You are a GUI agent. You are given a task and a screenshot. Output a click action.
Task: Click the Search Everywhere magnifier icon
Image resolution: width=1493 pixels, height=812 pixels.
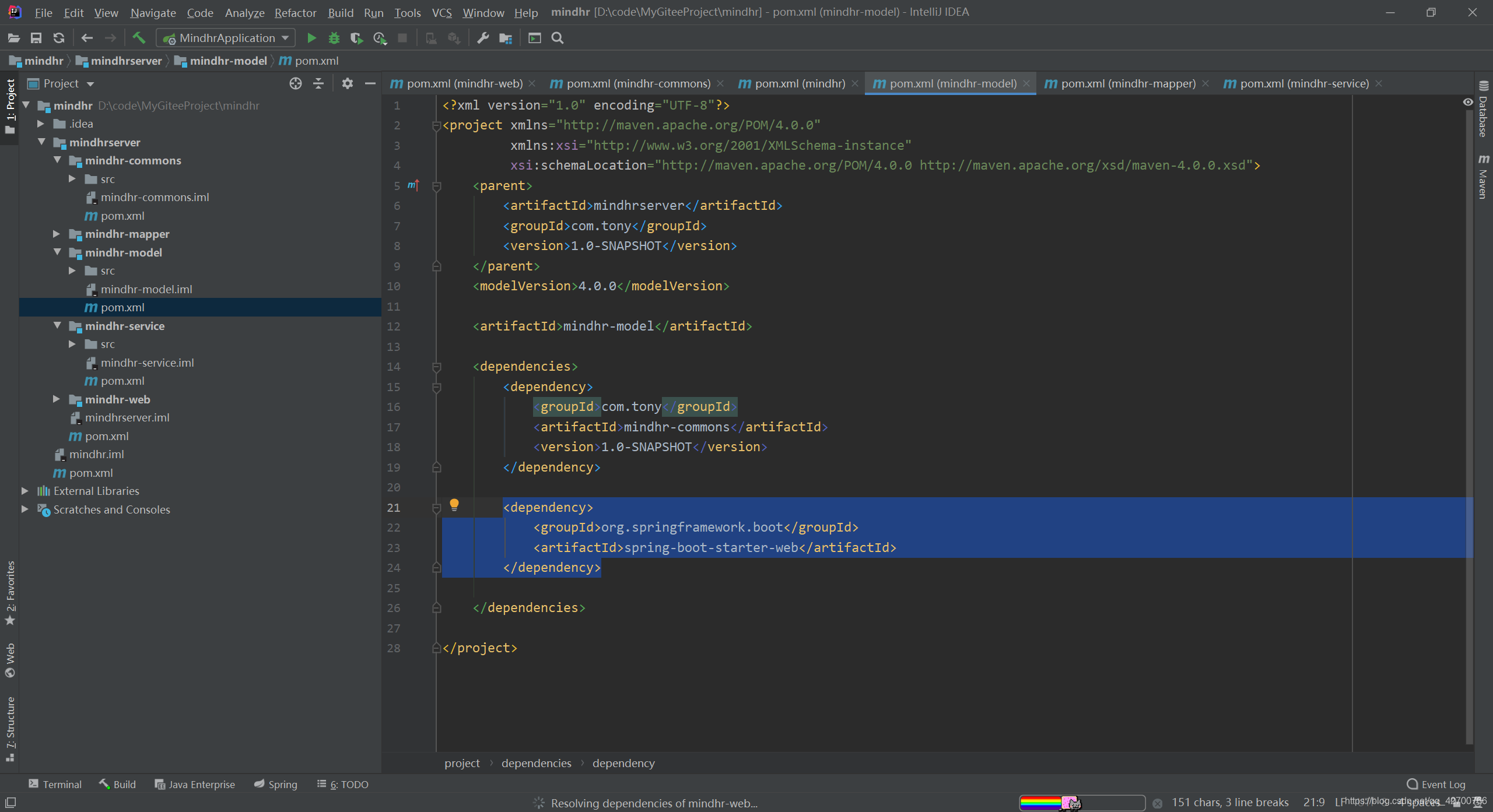[x=558, y=38]
